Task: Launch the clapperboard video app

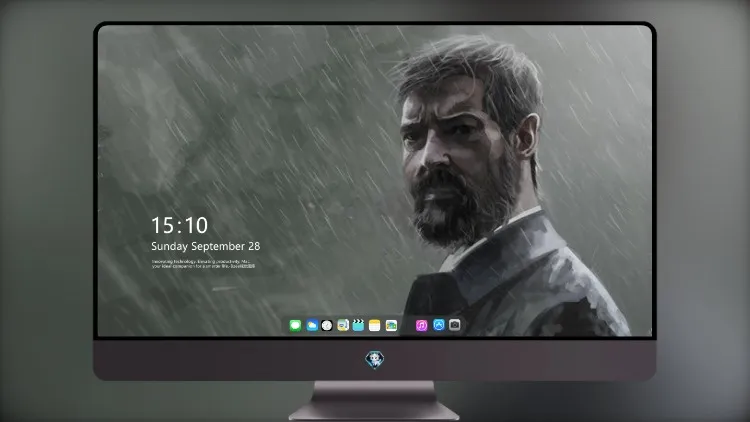Action: [x=358, y=325]
